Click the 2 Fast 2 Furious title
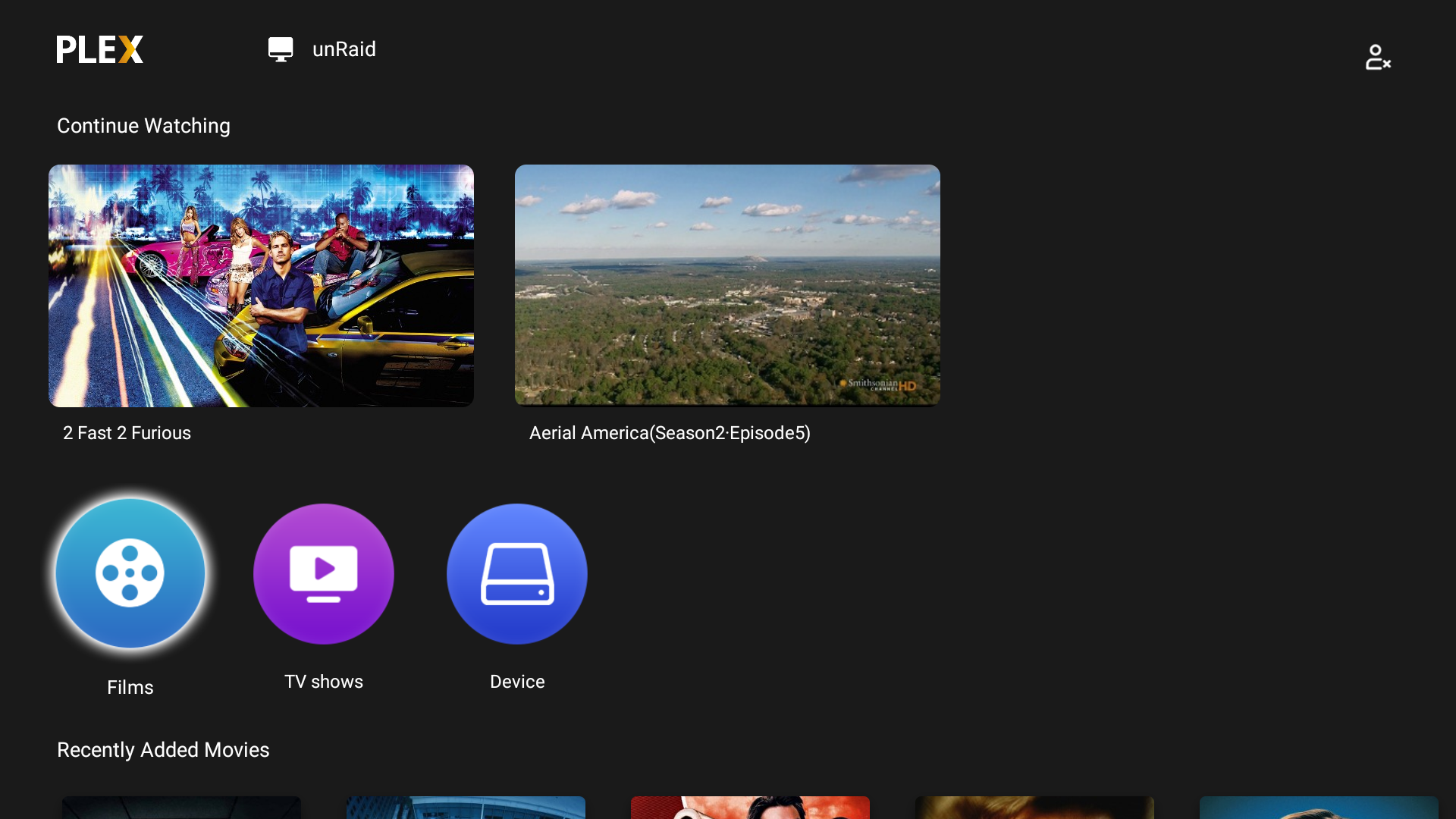The width and height of the screenshot is (1456, 819). pos(127,433)
